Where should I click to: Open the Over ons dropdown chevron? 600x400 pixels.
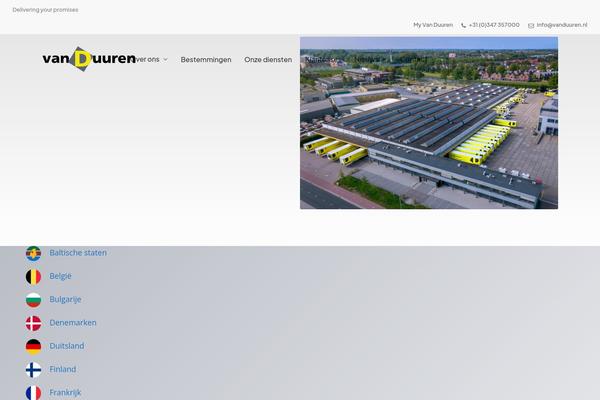165,59
